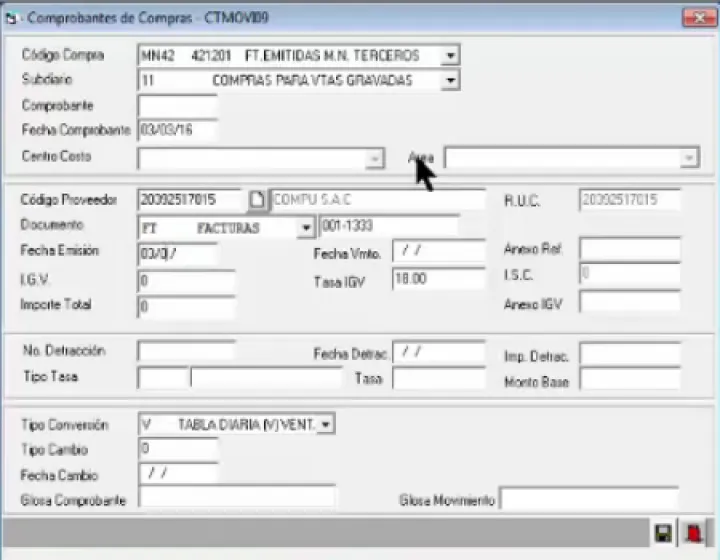This screenshot has height=560, width=720.
Task: Focus the Importe Total field
Action: click(187, 308)
